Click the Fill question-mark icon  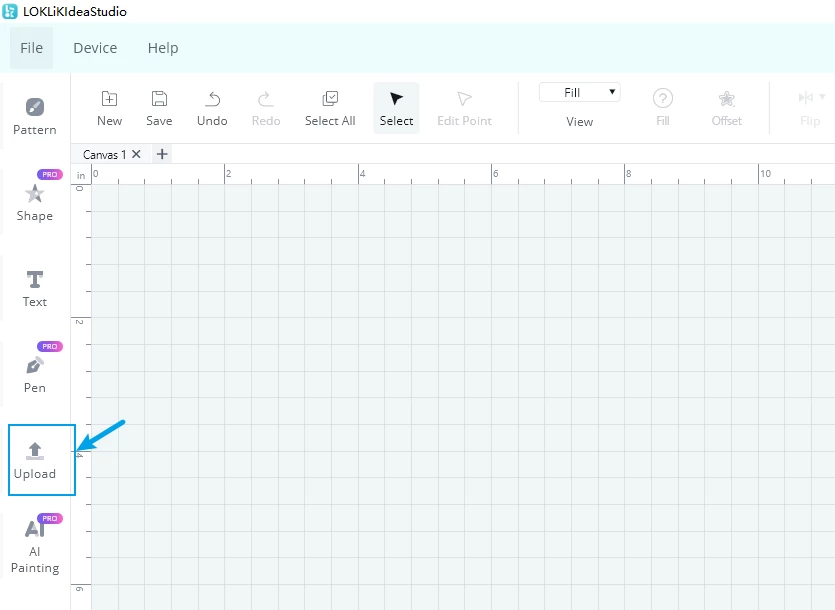click(663, 99)
